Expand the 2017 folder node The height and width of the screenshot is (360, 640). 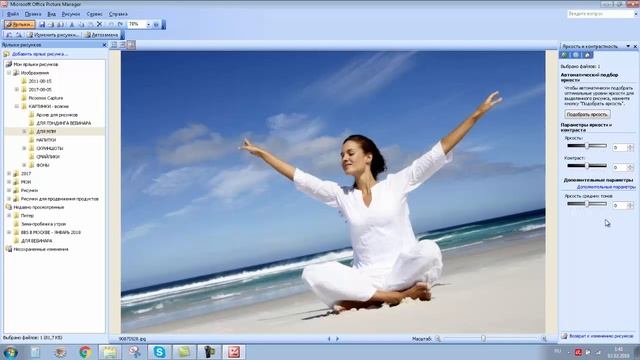point(9,173)
